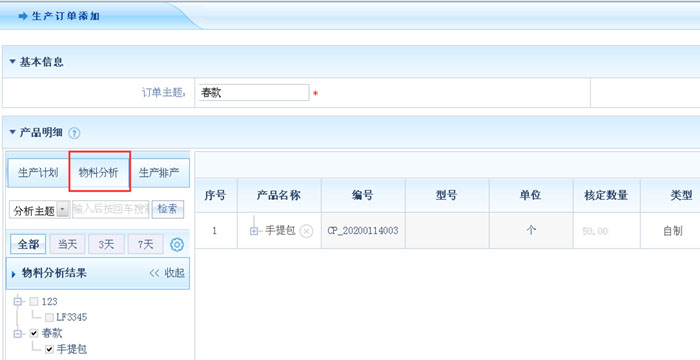Click the 单位 column header
Screen dimensions: 700x360
pos(531,195)
